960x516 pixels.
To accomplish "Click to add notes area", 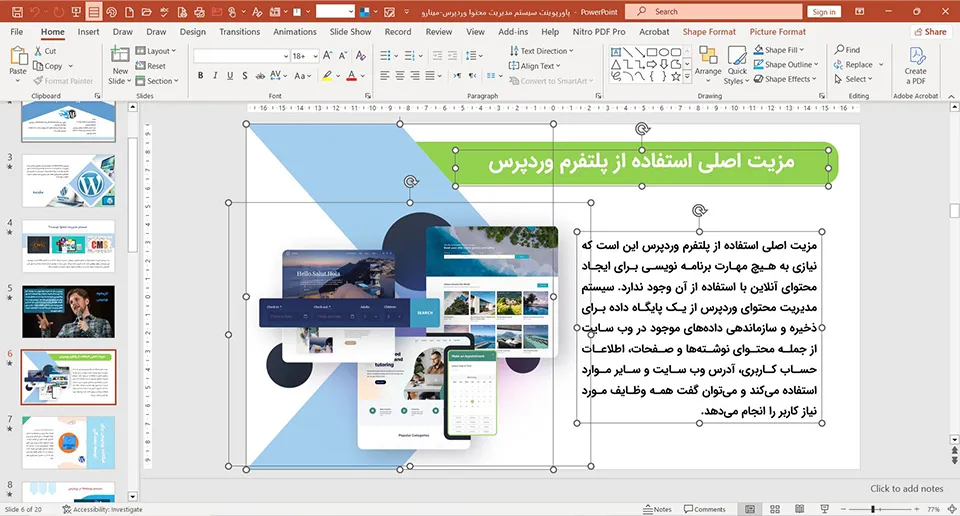I will (906, 488).
